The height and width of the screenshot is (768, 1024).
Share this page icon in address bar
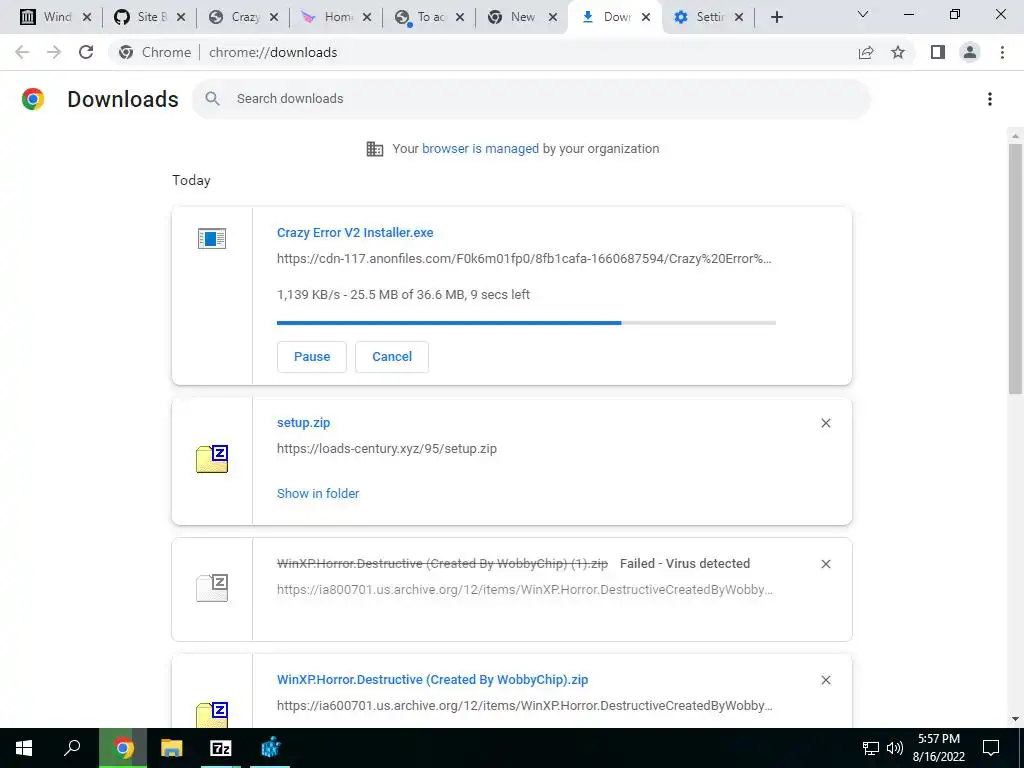click(866, 52)
